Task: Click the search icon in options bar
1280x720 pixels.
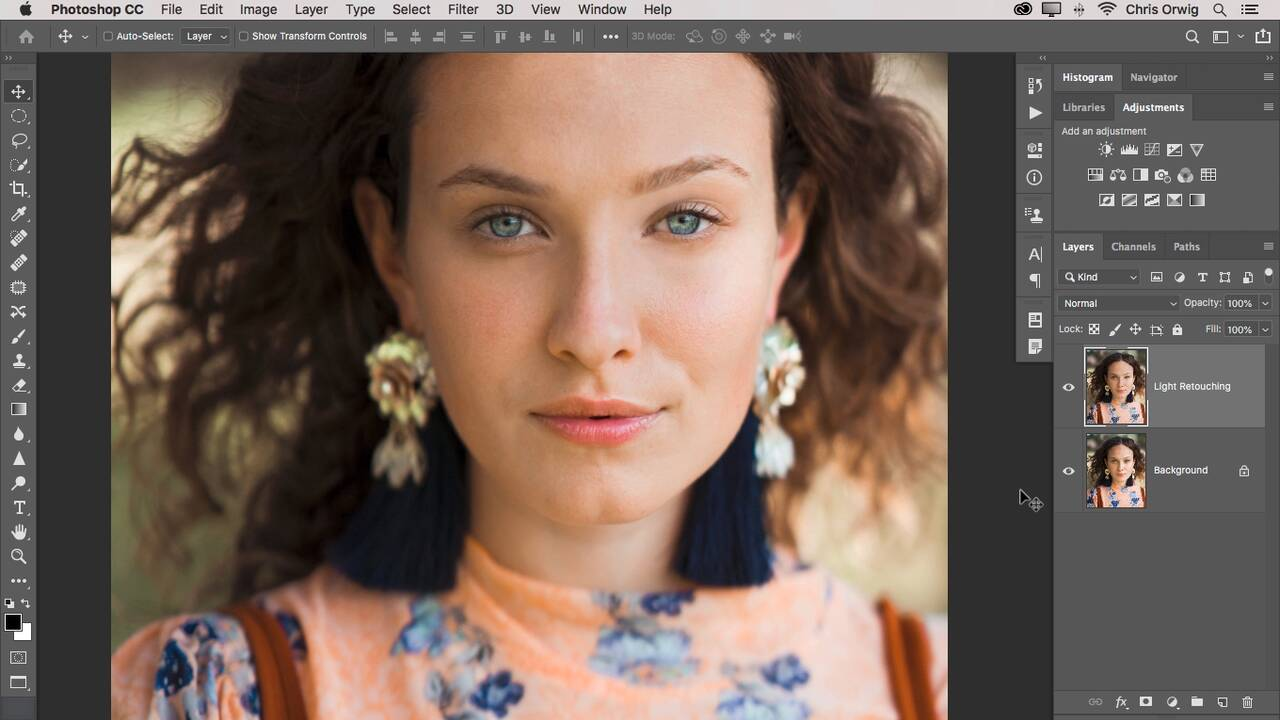Action: point(1192,37)
